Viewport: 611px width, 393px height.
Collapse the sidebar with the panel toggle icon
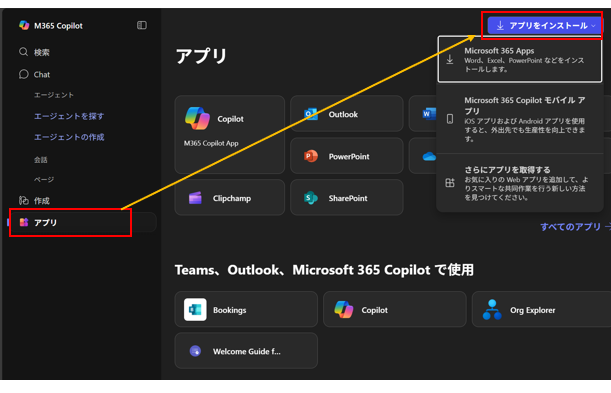(x=142, y=25)
